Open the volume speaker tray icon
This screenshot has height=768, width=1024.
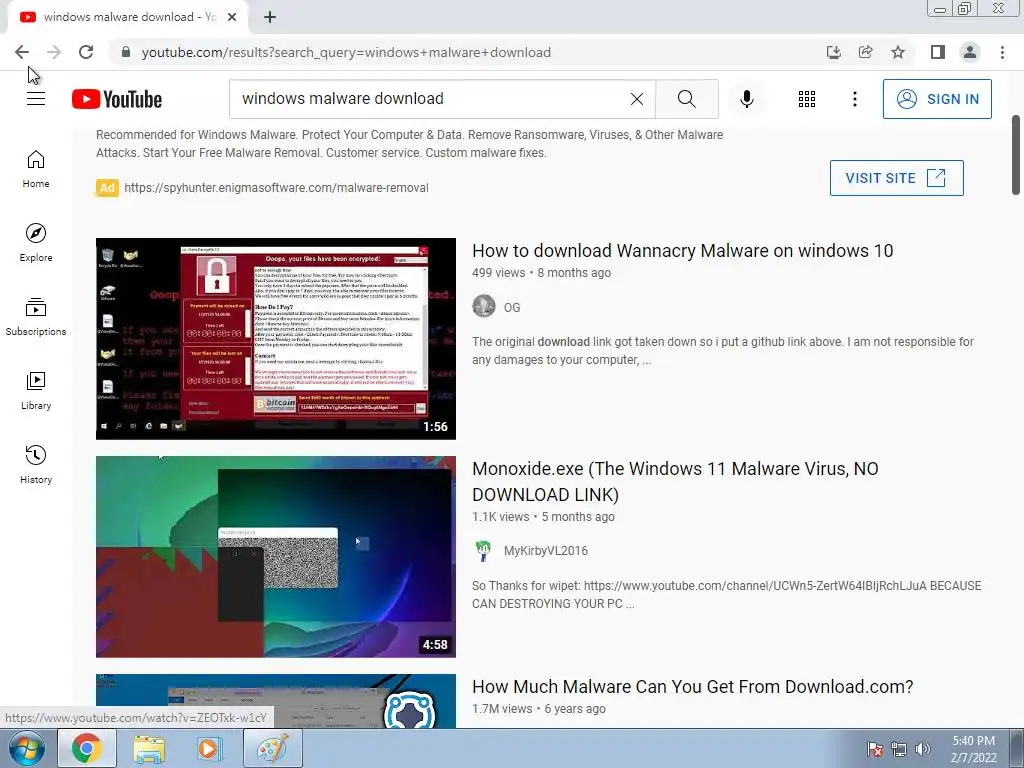922,749
